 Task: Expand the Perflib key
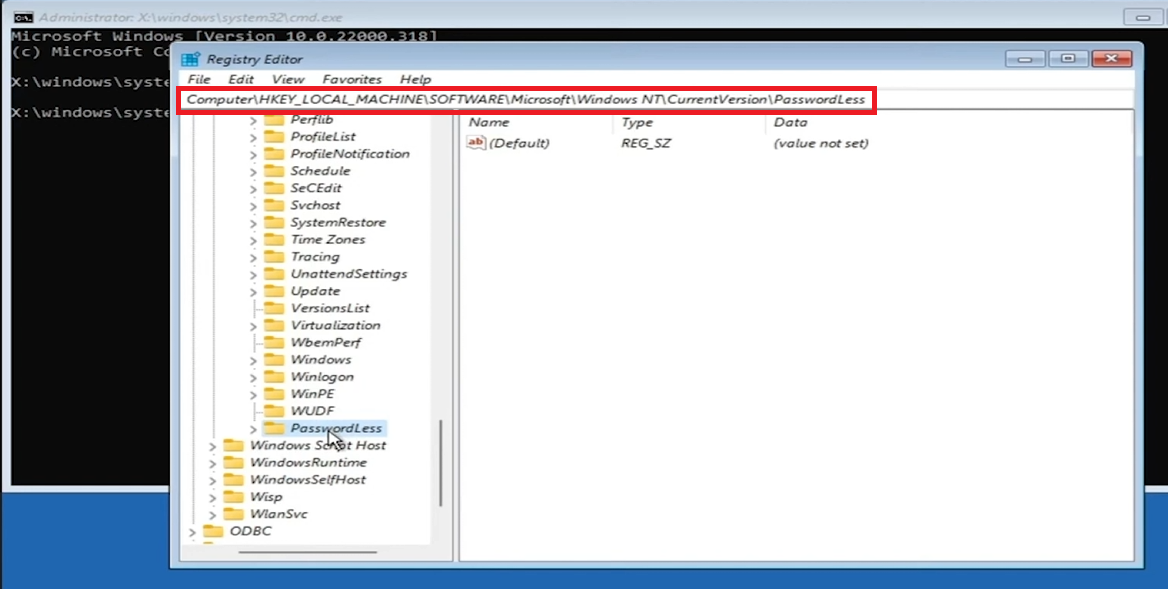pyautogui.click(x=253, y=120)
